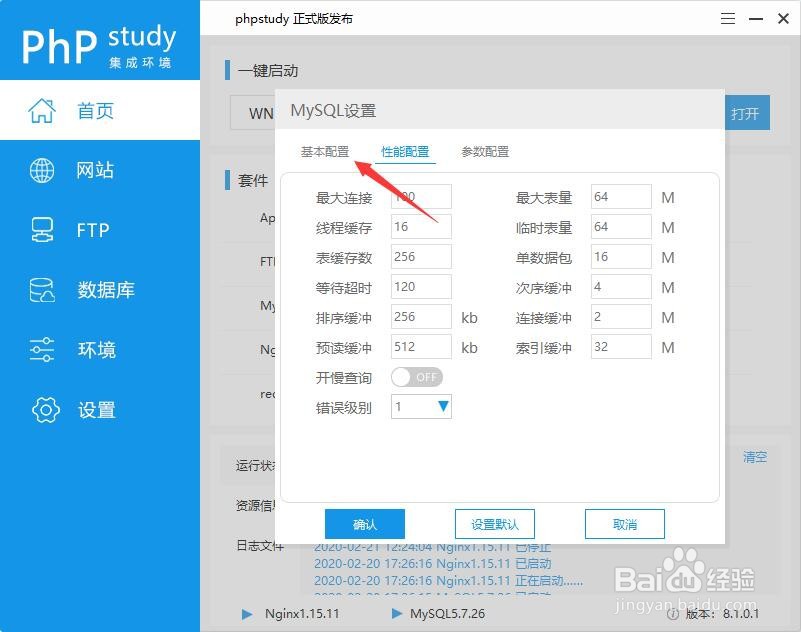
Task: Click the FTP server icon
Action: 42,230
